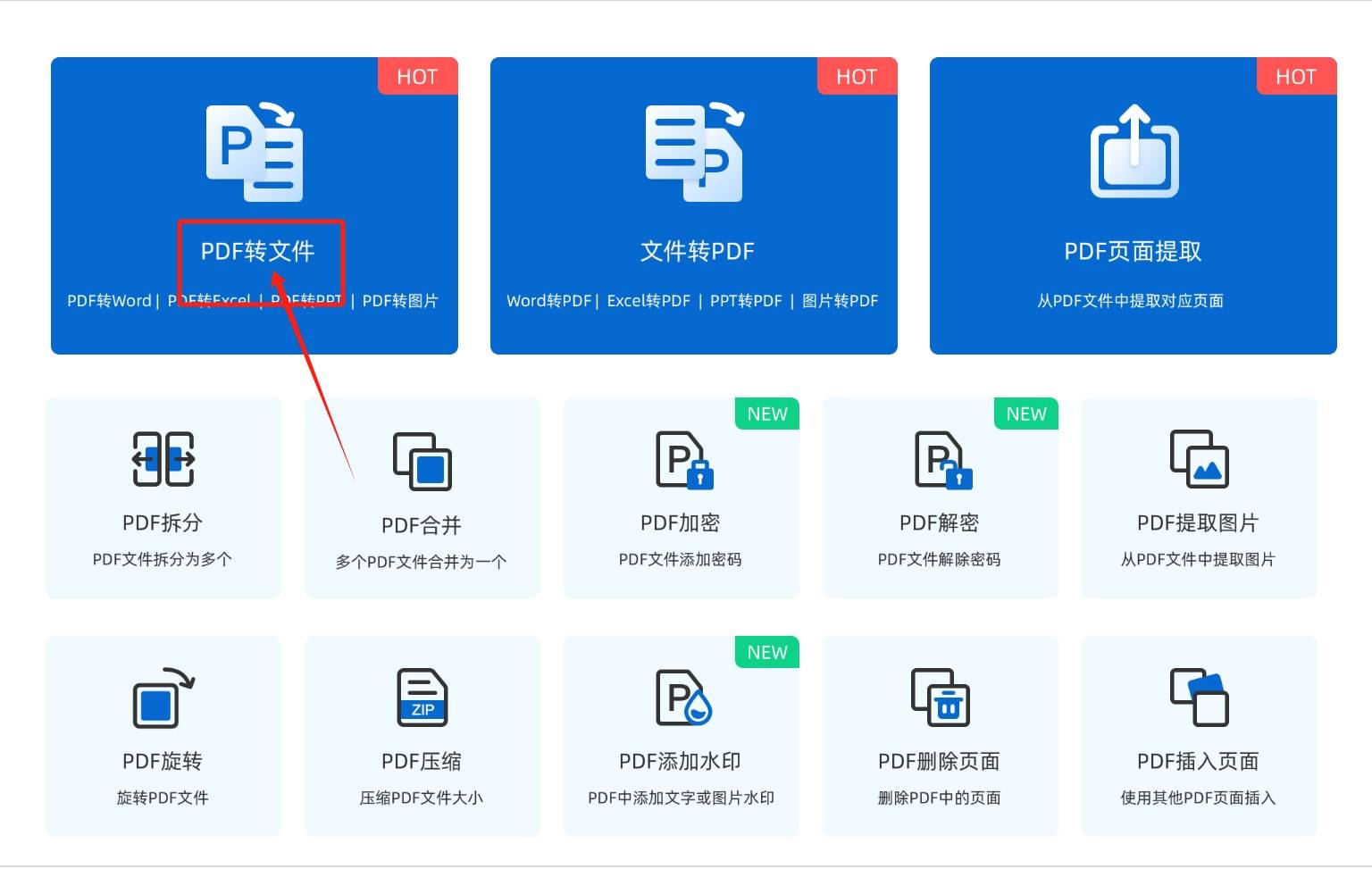
Task: Select the PDF转文件 tool icon
Action: (x=255, y=152)
